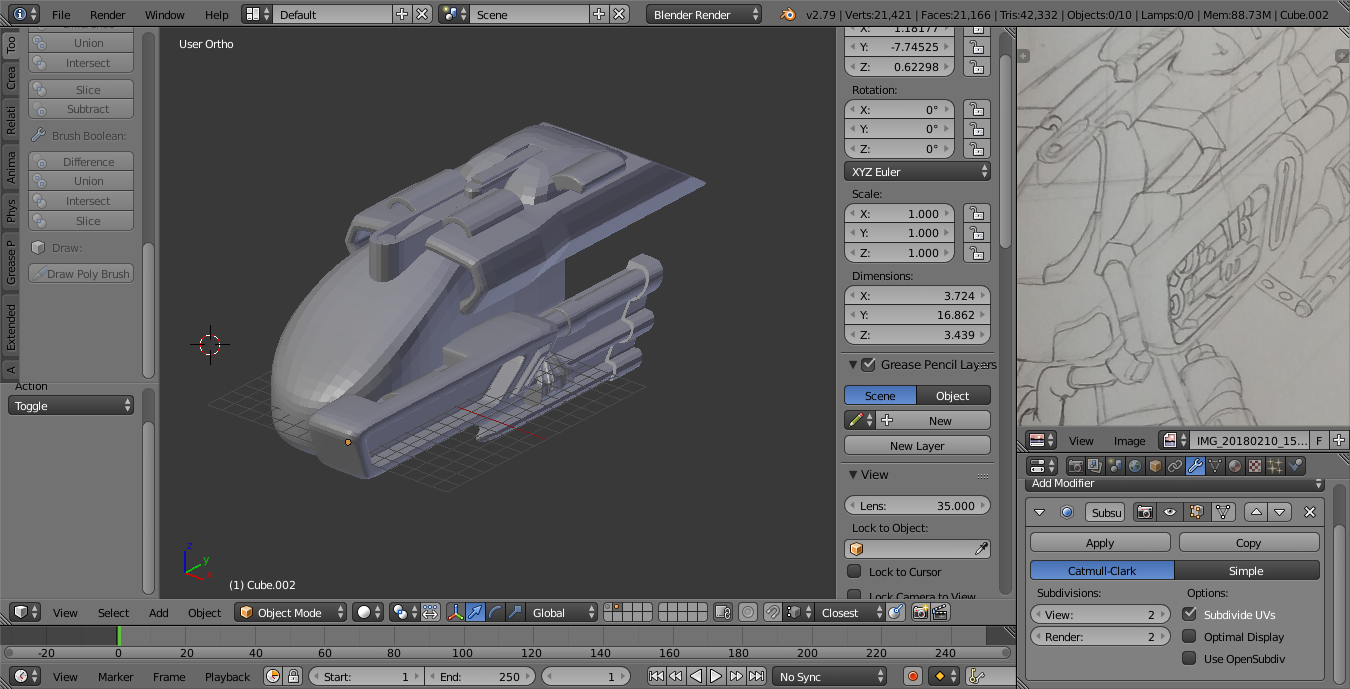1350x689 pixels.
Task: Open the Render menu in top bar
Action: point(108,14)
